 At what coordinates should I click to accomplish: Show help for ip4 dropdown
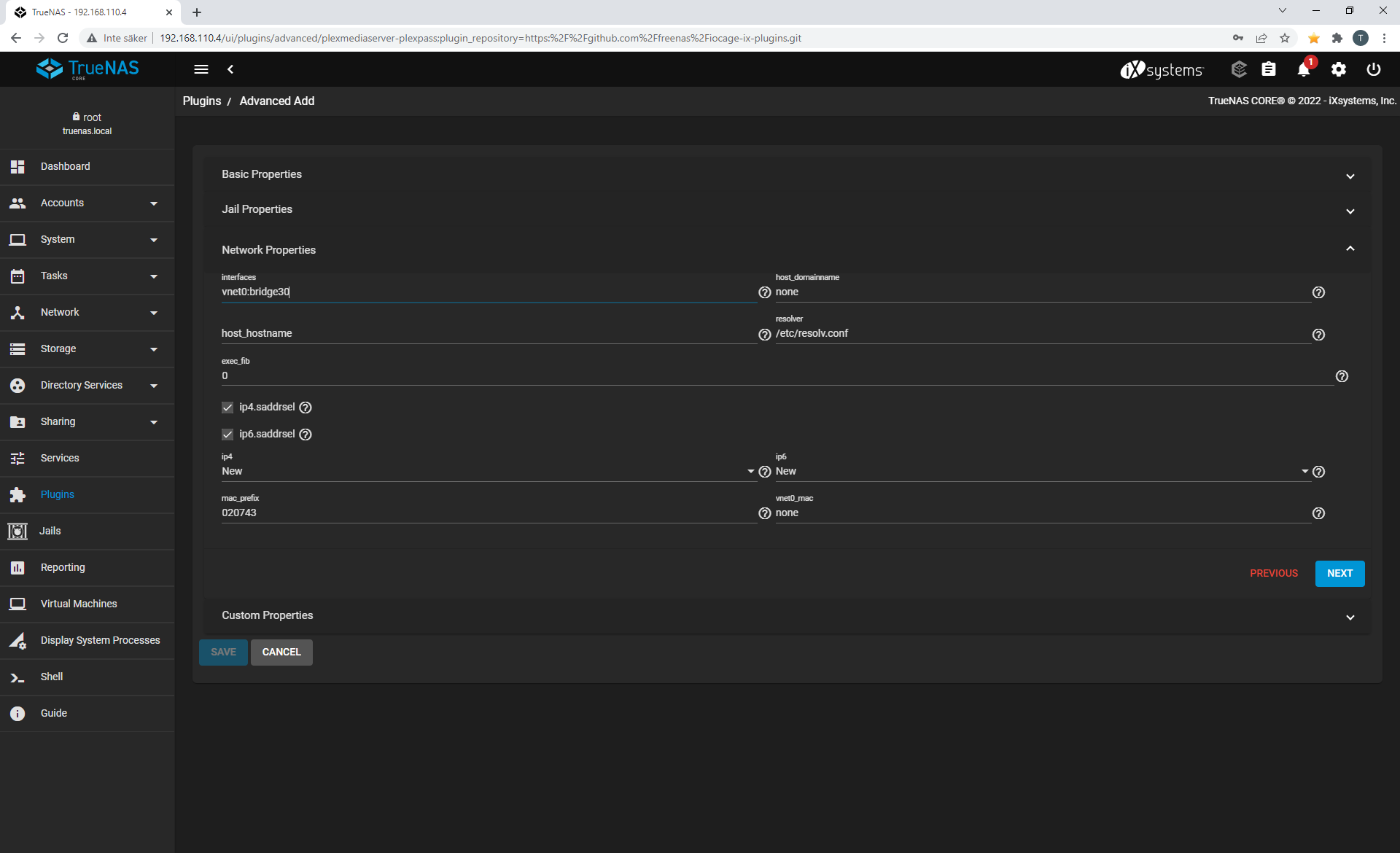[x=764, y=472]
